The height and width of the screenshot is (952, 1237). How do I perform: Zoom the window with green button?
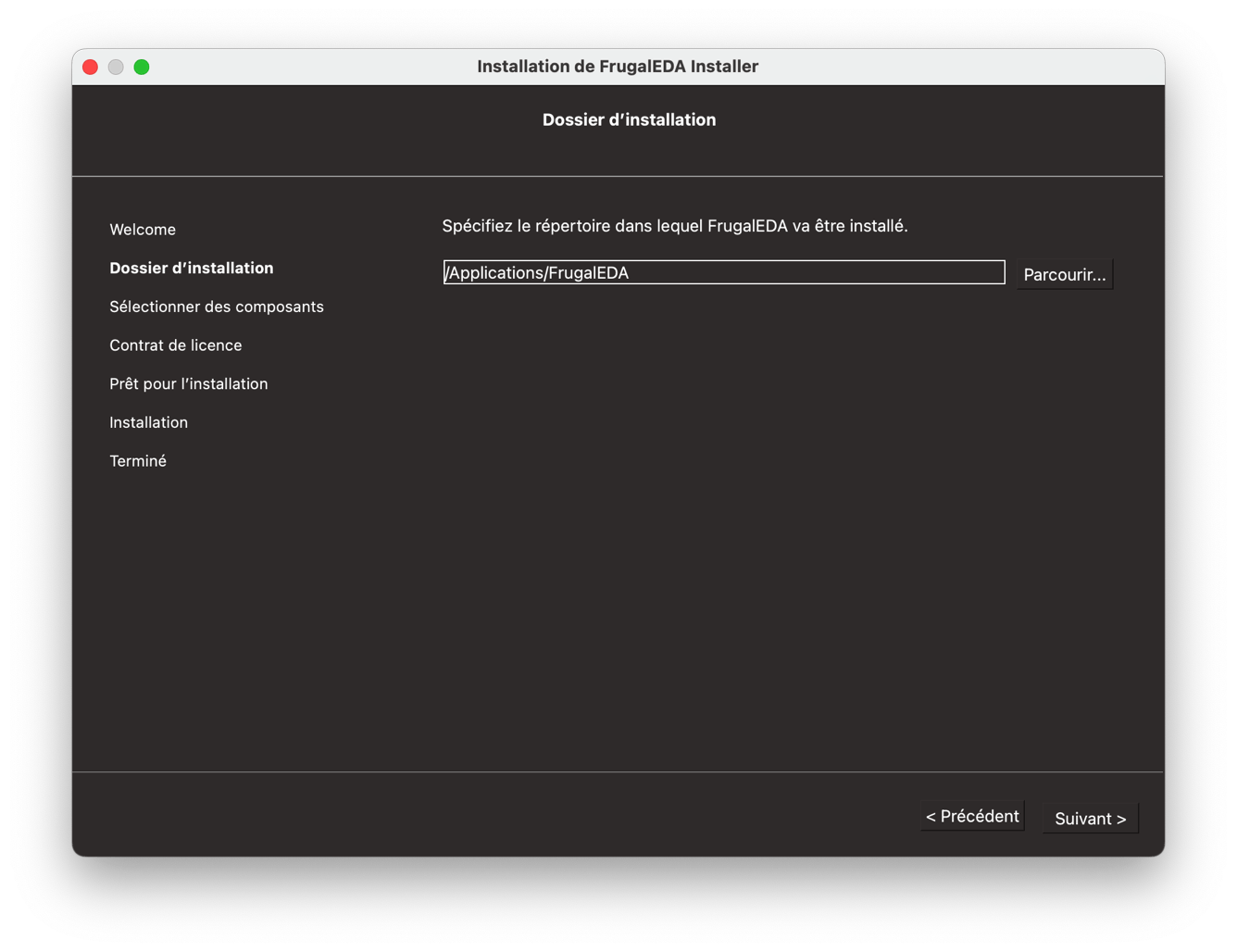142,67
